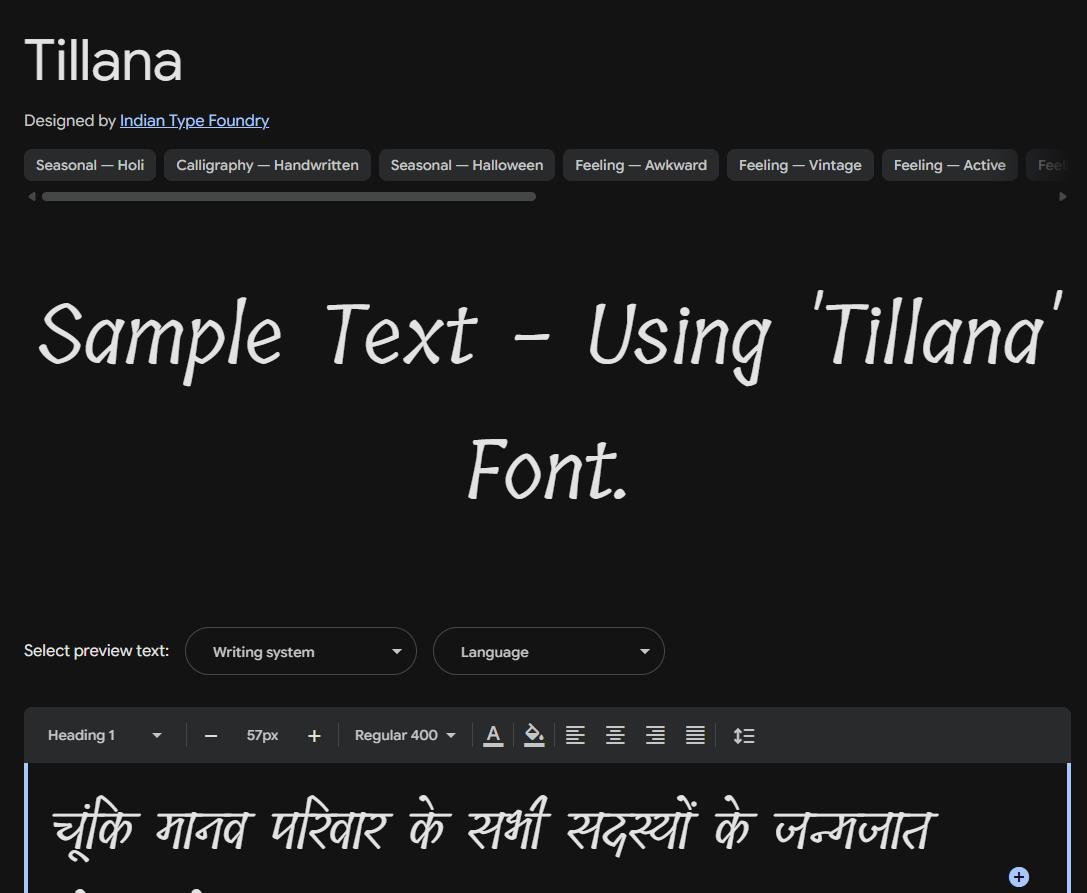Open the Heading 1 style dropdown
This screenshot has height=893, width=1087.
[x=104, y=735]
